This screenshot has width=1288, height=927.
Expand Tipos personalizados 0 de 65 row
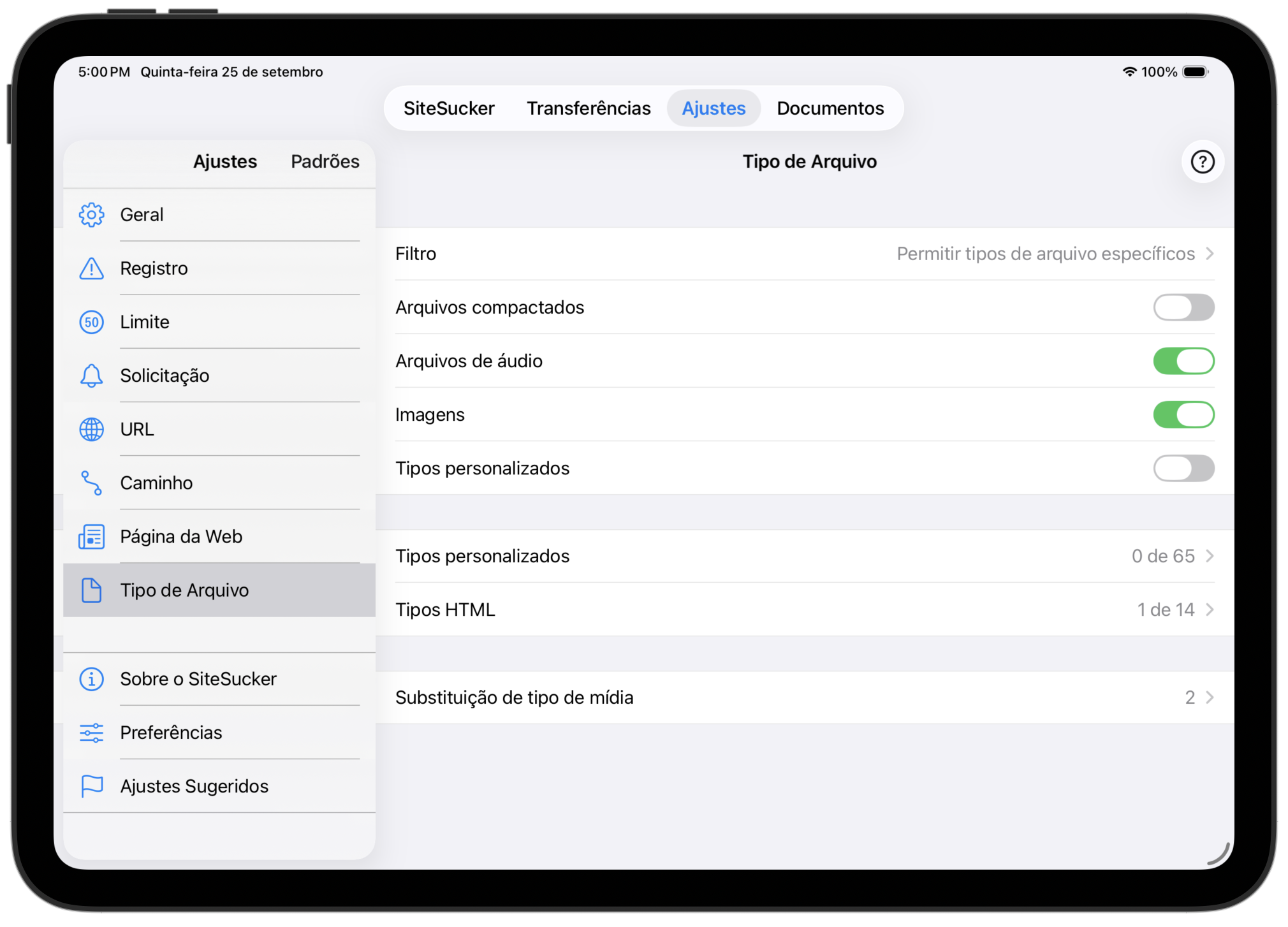click(803, 556)
